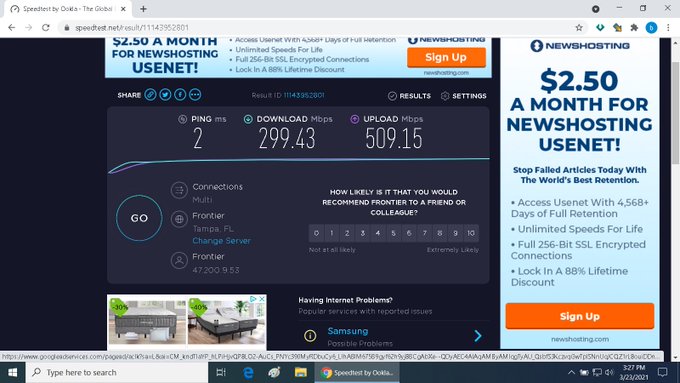Open notification action center
Screen dimensions: 680x383
662,372
